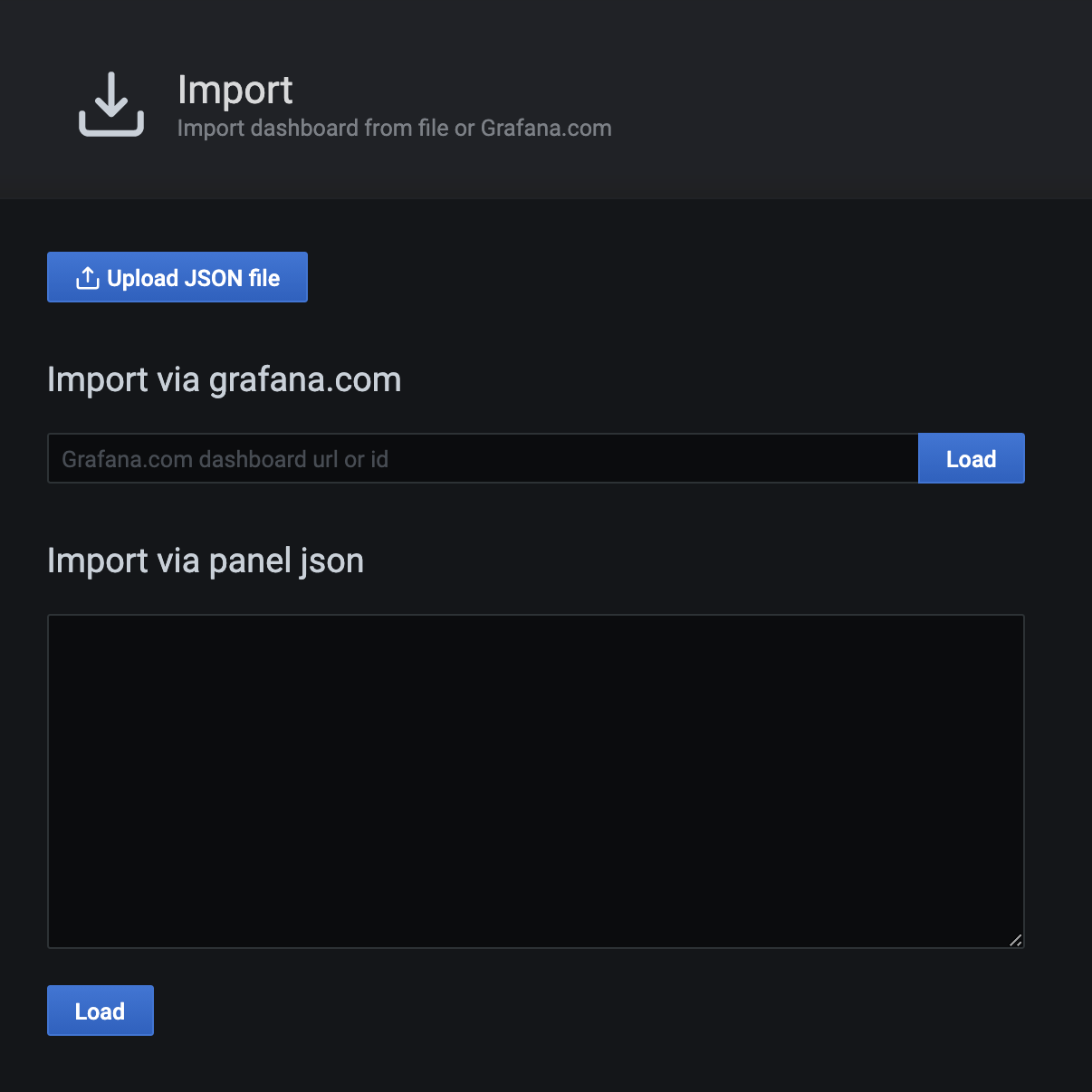Focus the Grafana.com dashboard url or id field
Viewport: 1092px width, 1092px height.
(x=483, y=458)
